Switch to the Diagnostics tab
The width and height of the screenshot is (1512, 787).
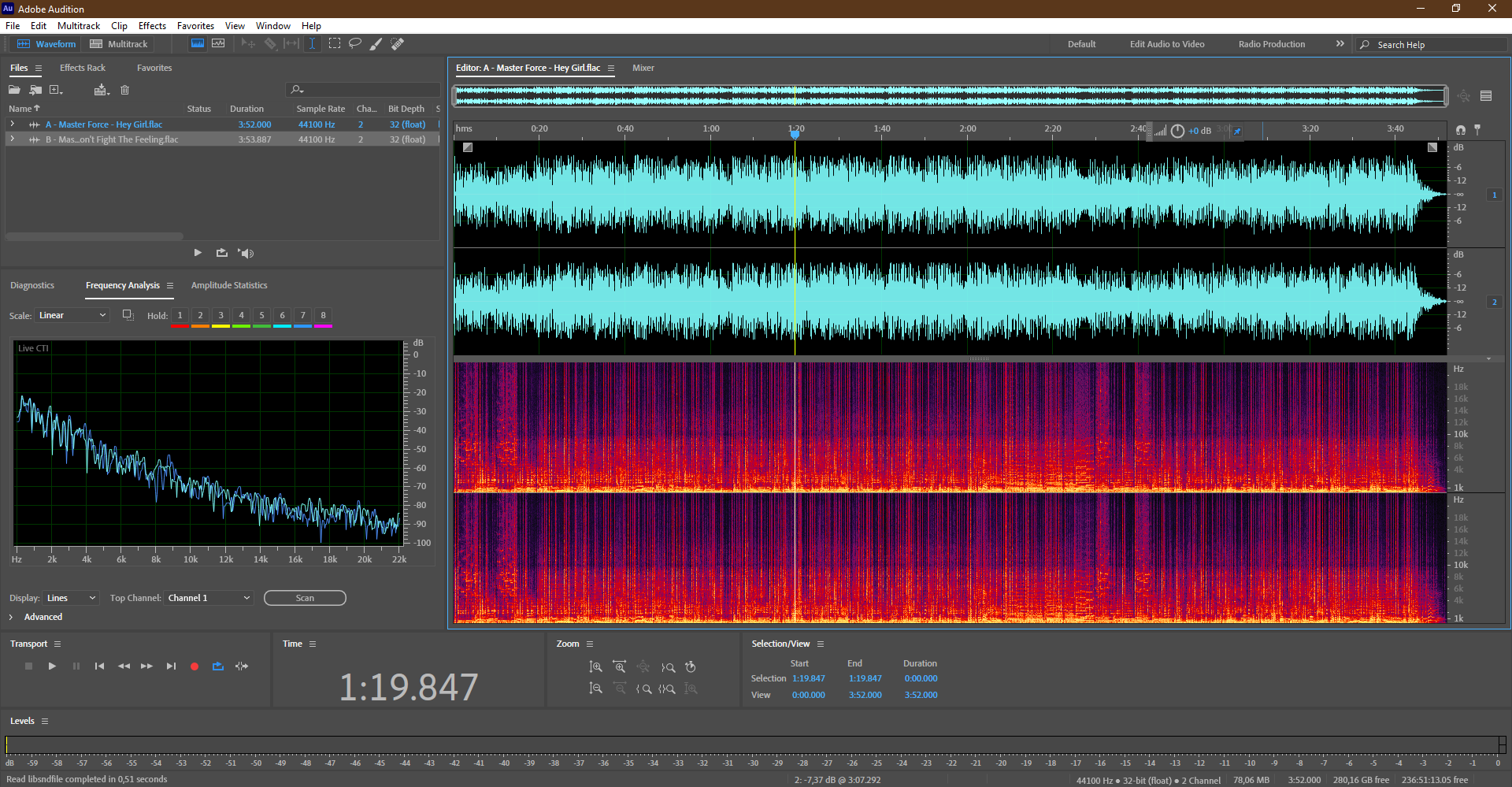pos(32,285)
